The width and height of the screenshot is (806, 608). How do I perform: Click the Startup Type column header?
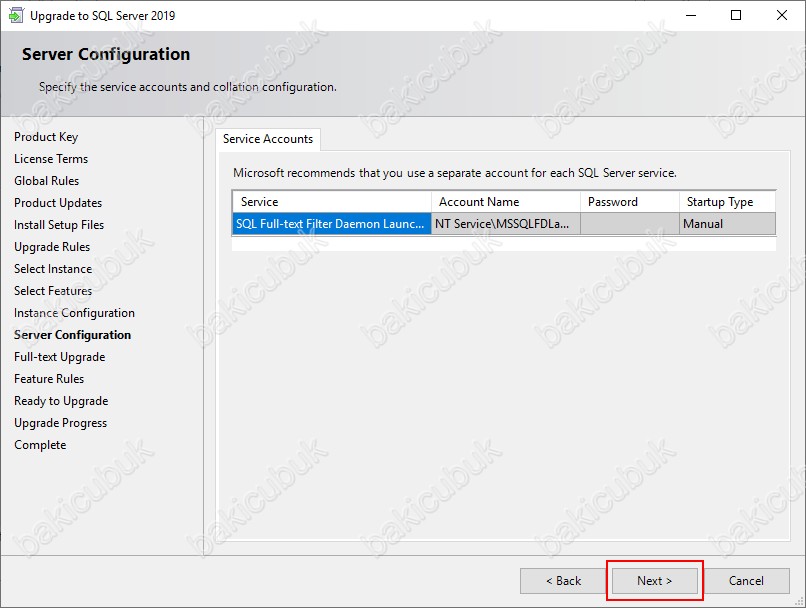click(x=727, y=201)
